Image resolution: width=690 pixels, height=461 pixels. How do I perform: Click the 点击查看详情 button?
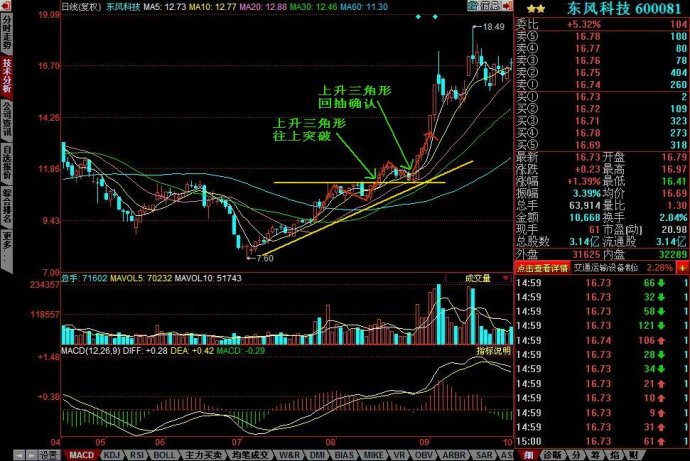(542, 267)
